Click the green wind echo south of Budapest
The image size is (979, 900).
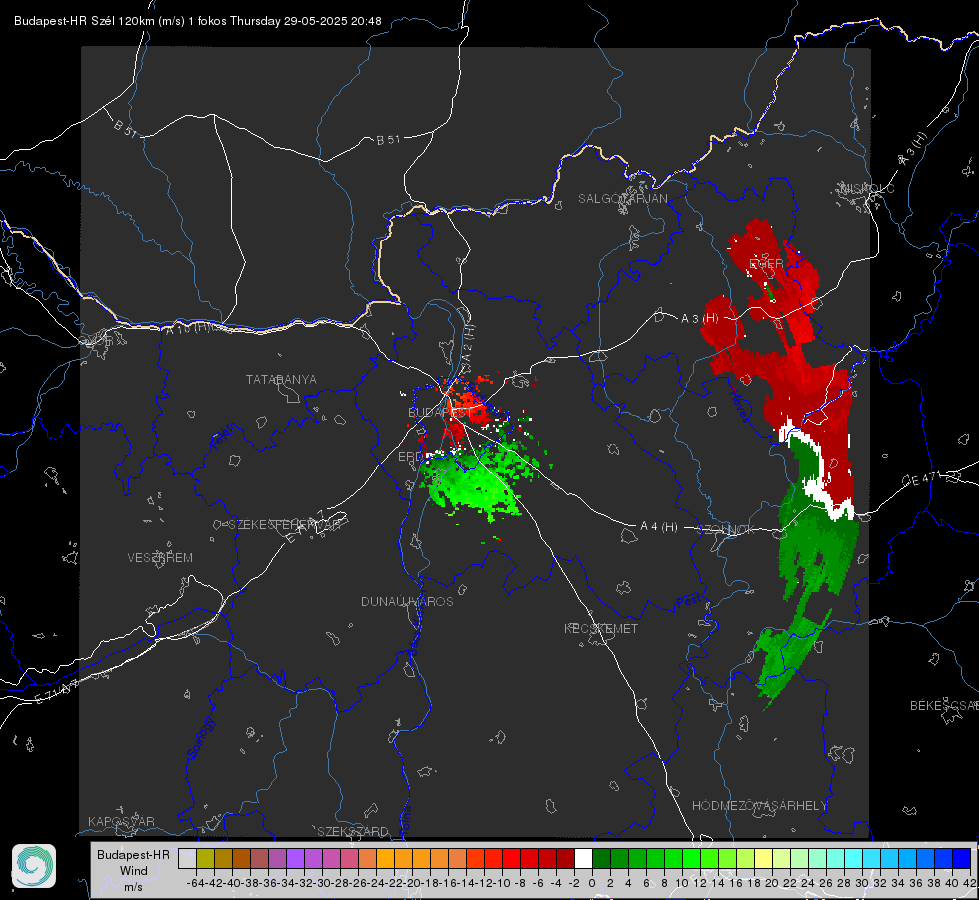478,484
